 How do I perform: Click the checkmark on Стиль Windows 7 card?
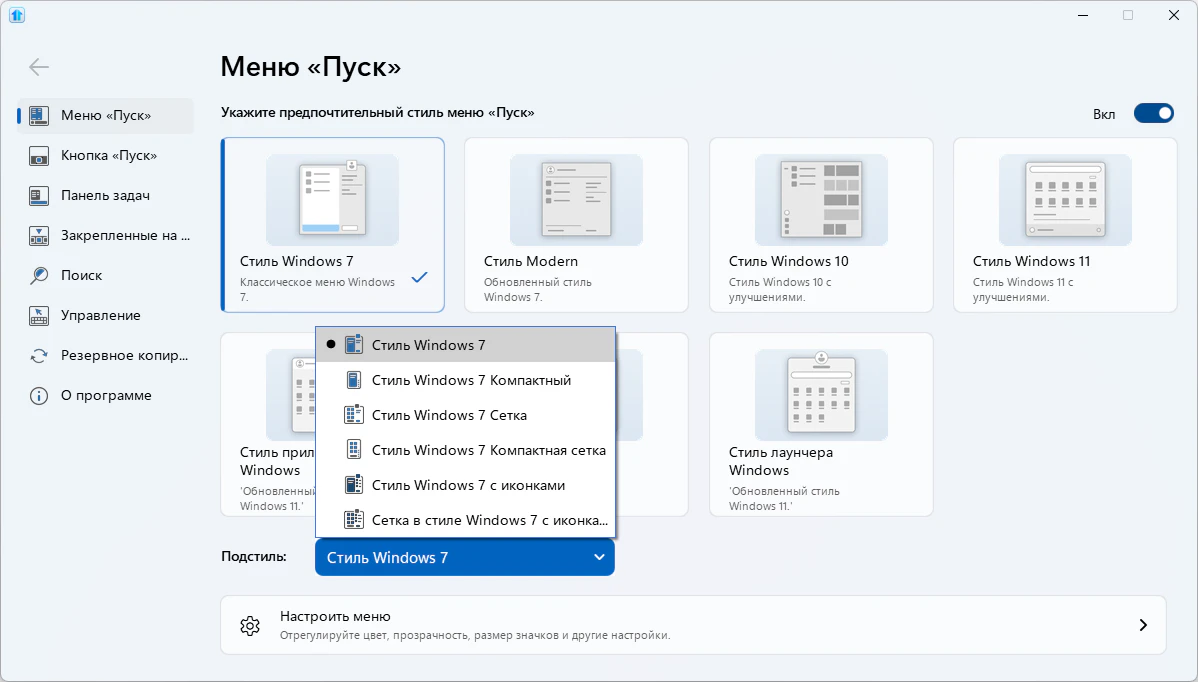coord(419,277)
